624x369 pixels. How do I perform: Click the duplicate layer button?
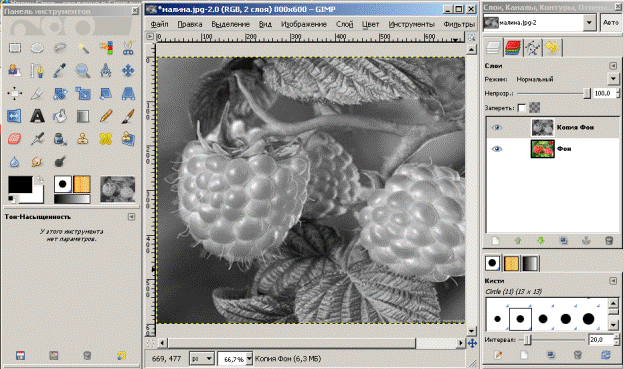pos(564,241)
